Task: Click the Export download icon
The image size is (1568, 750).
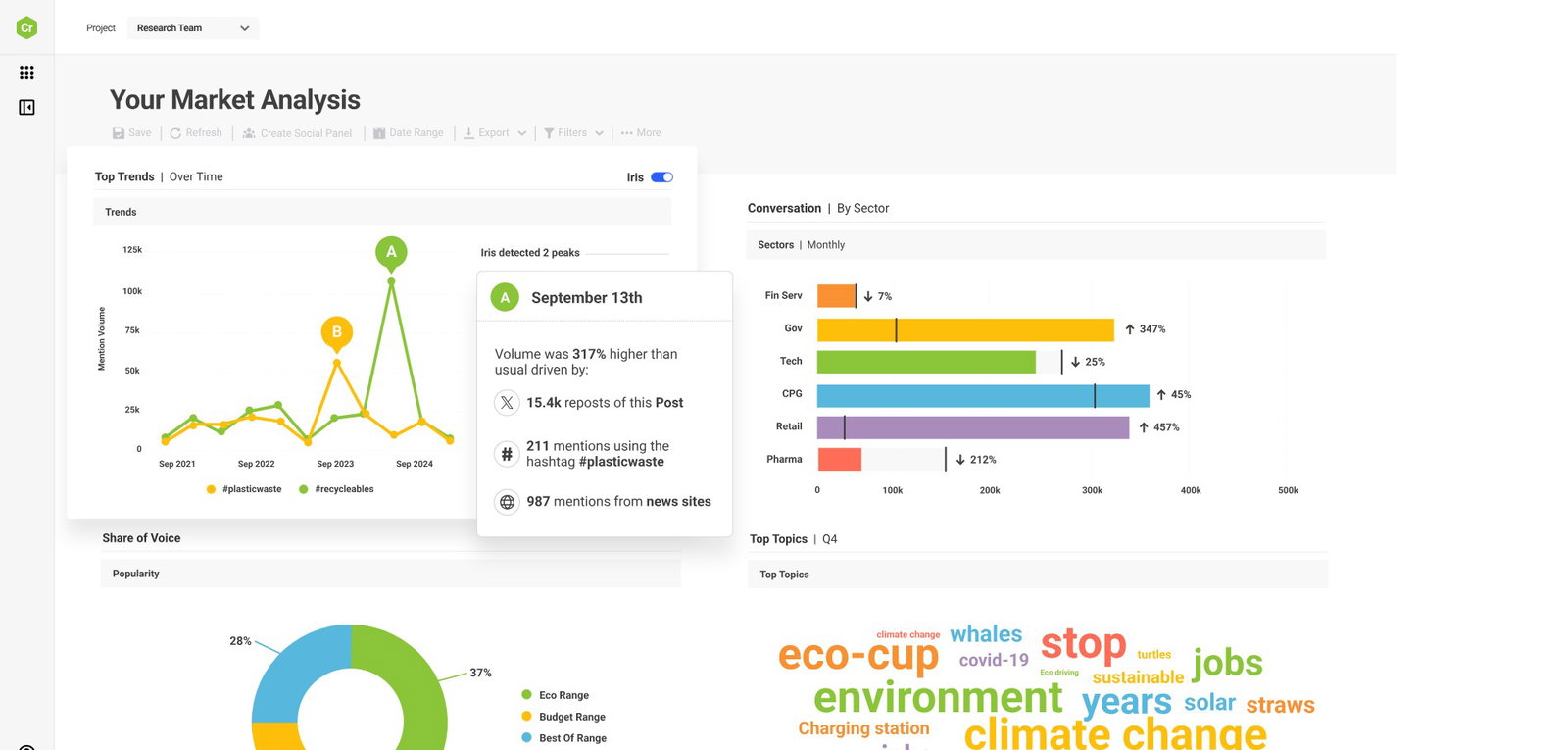Action: click(468, 133)
